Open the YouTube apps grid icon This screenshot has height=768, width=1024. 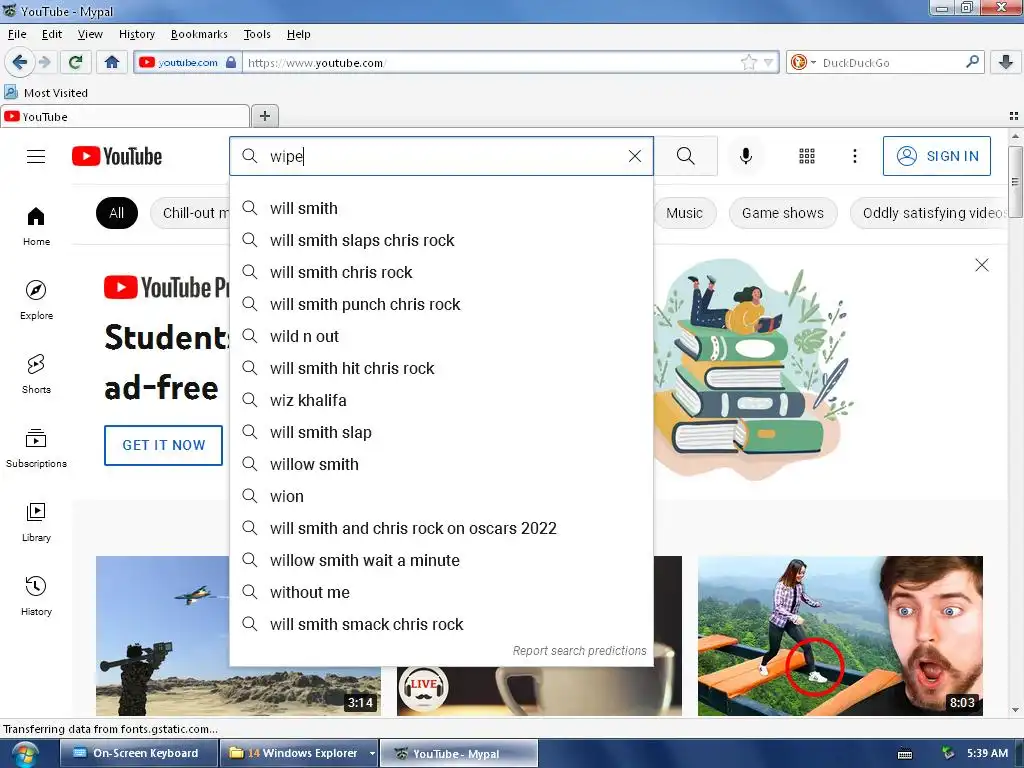point(807,156)
